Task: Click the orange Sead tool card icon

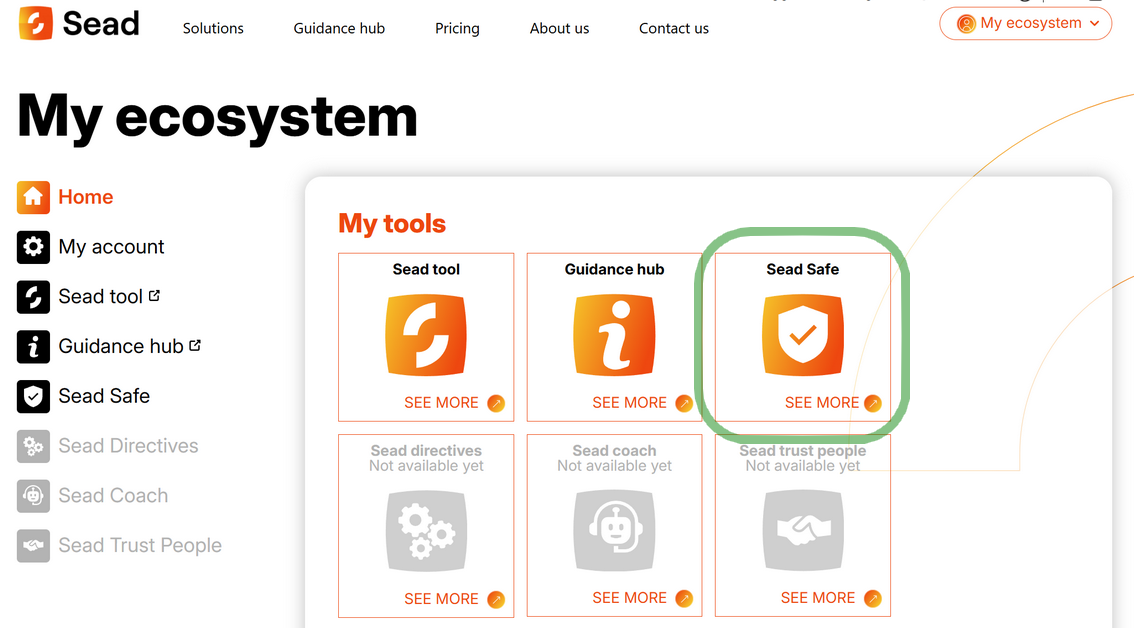Action: point(426,335)
